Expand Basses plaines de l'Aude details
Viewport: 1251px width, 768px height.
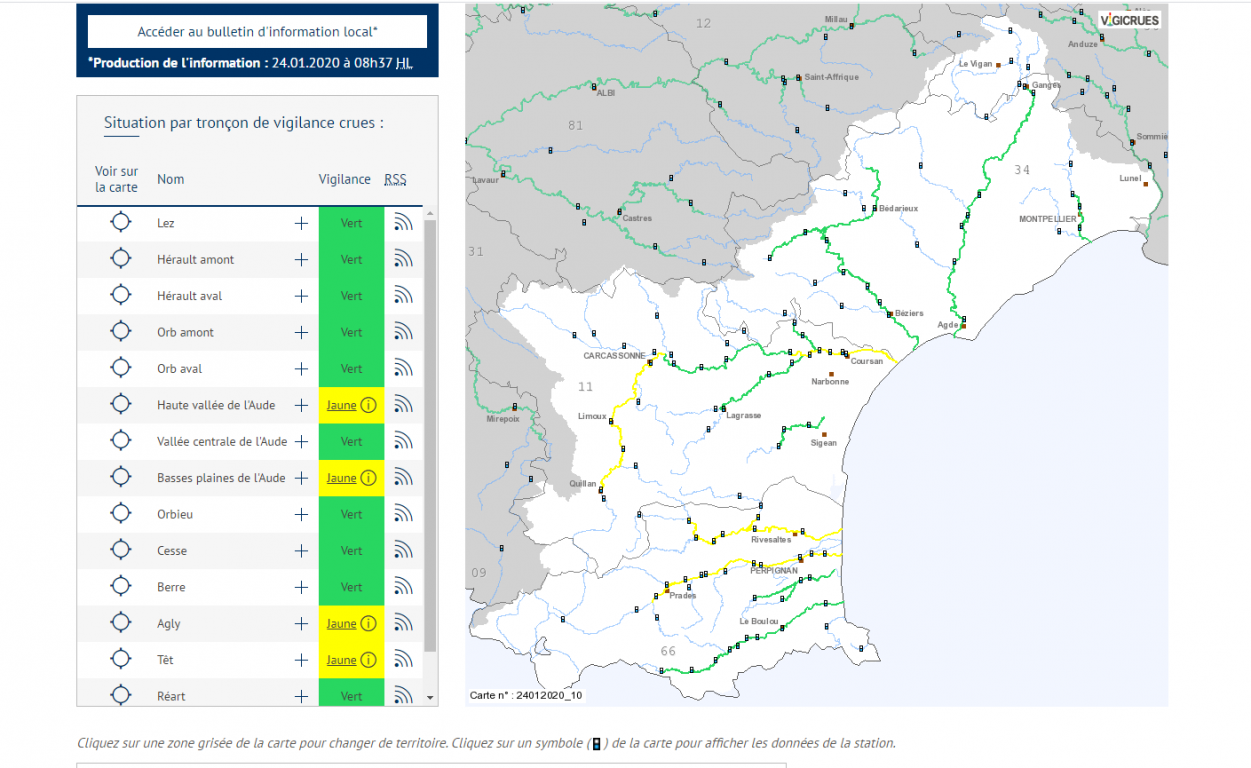pos(301,478)
